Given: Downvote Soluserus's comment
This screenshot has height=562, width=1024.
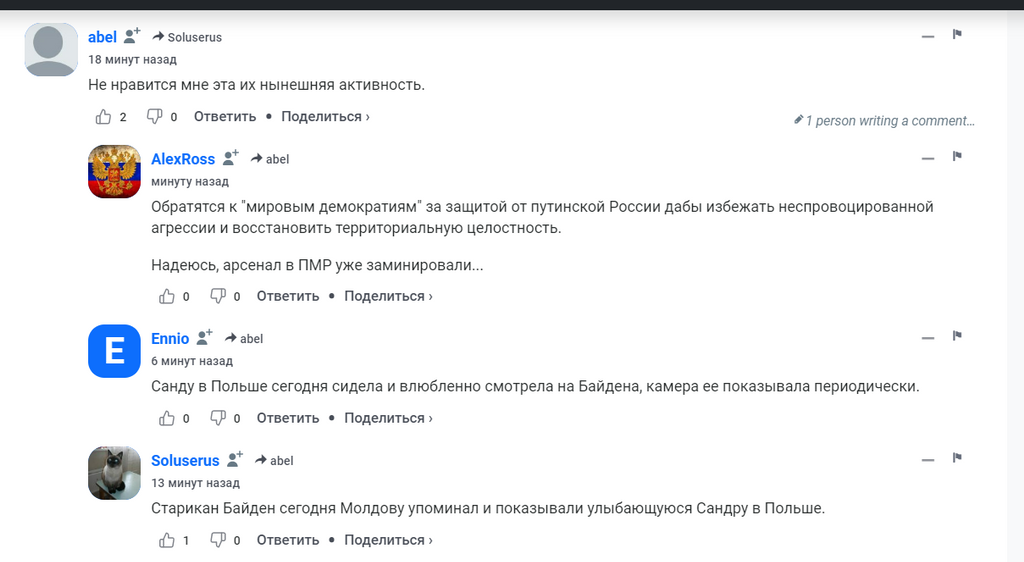Looking at the screenshot, I should pyautogui.click(x=218, y=541).
